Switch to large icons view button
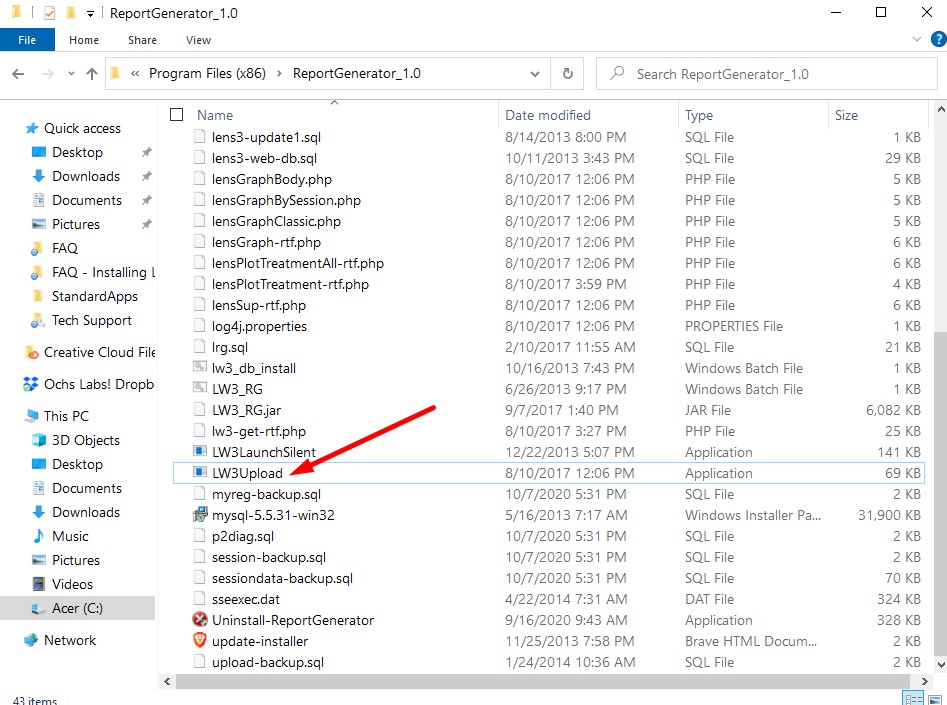This screenshot has width=947, height=705. click(934, 699)
